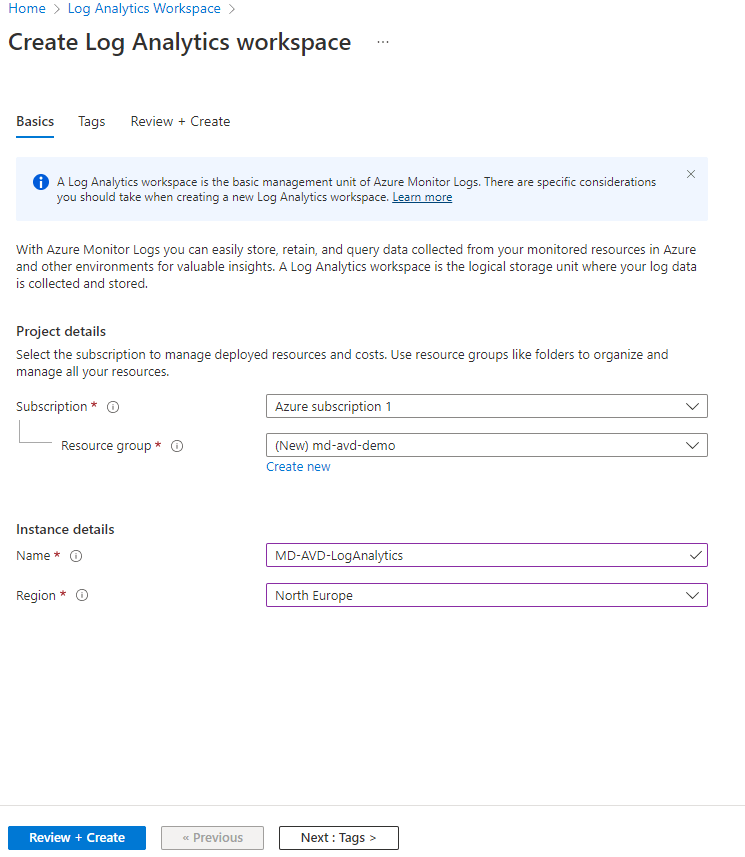This screenshot has height=857, width=745.
Task: Click the Review + Create button
Action: tap(77, 838)
